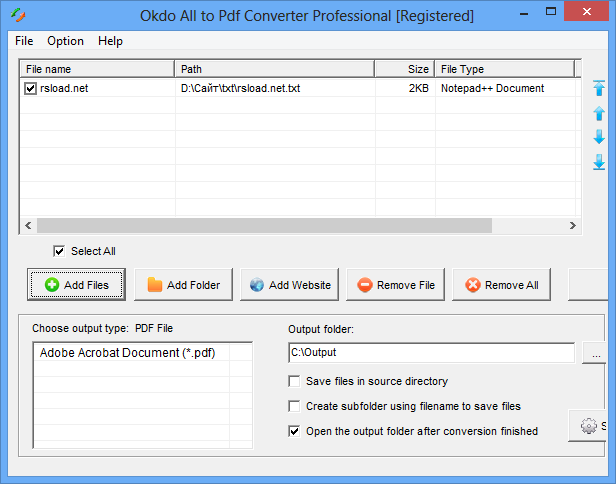Screen dimensions: 616x484
Task: Enable Create subfolder using filename option
Action: pos(294,406)
